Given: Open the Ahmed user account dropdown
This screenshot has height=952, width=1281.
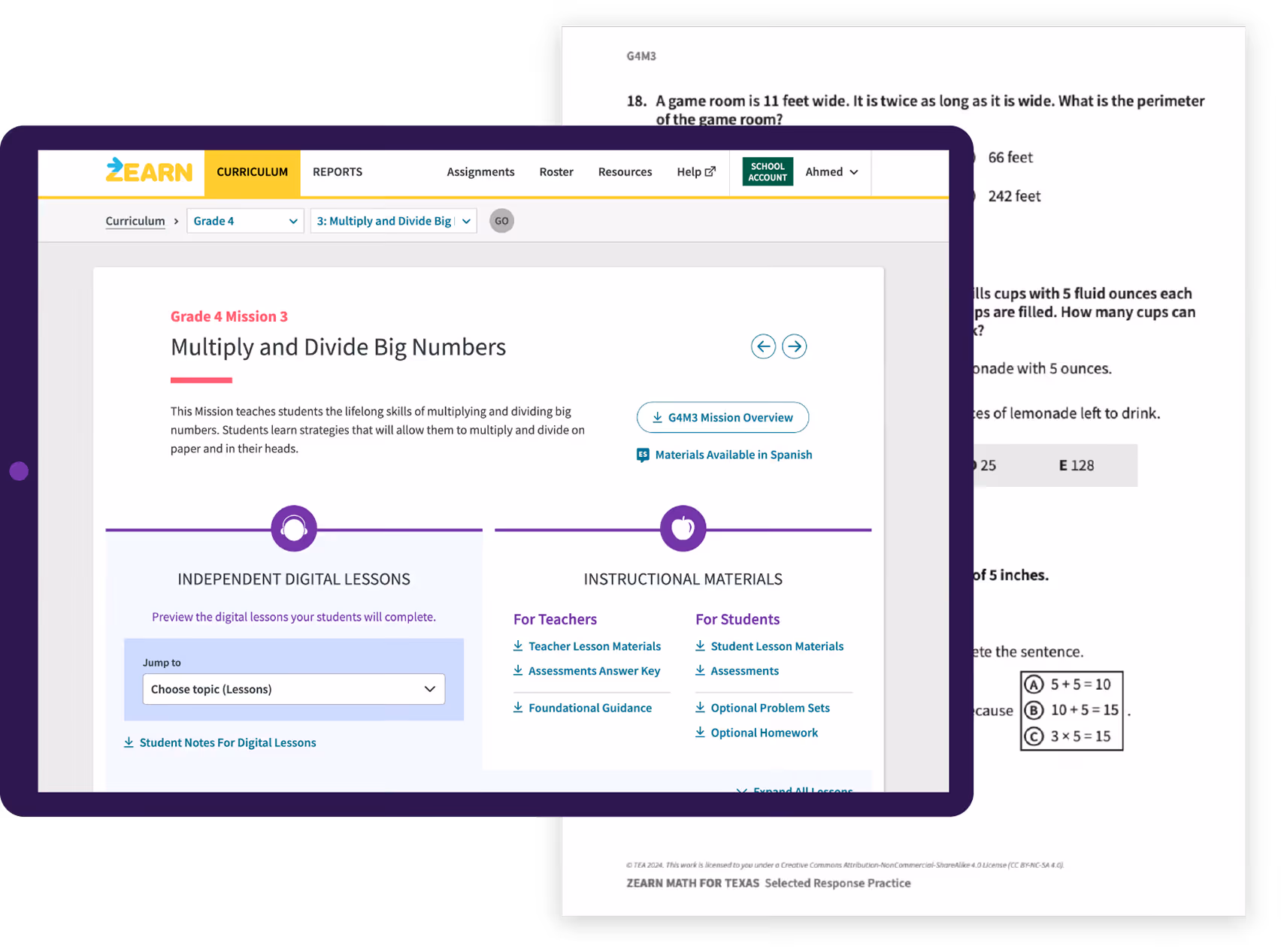Looking at the screenshot, I should click(831, 172).
